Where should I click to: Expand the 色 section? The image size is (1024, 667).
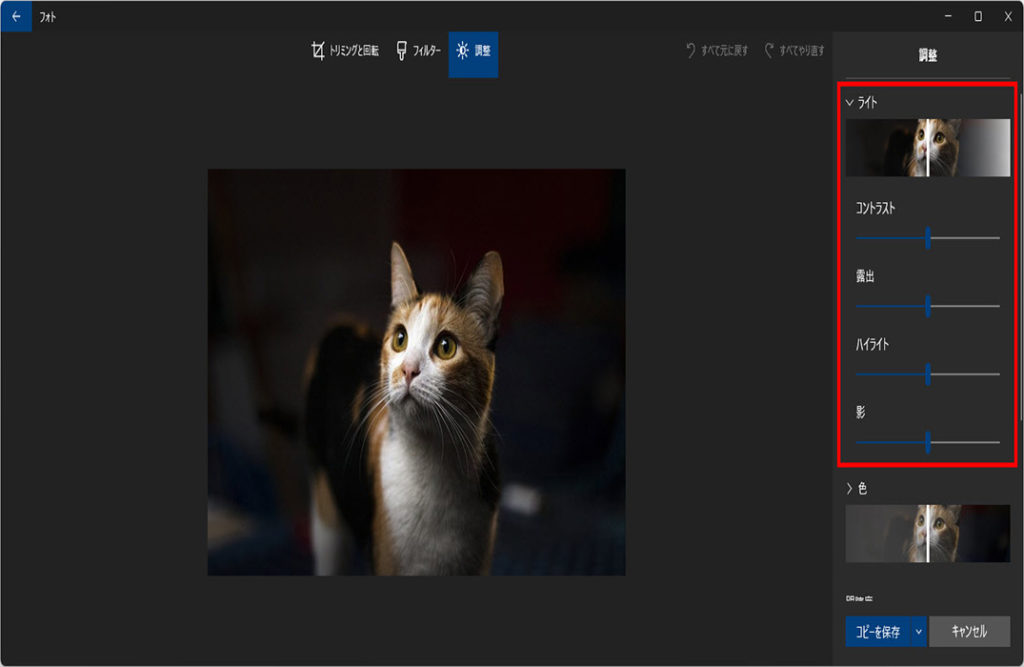coord(850,489)
